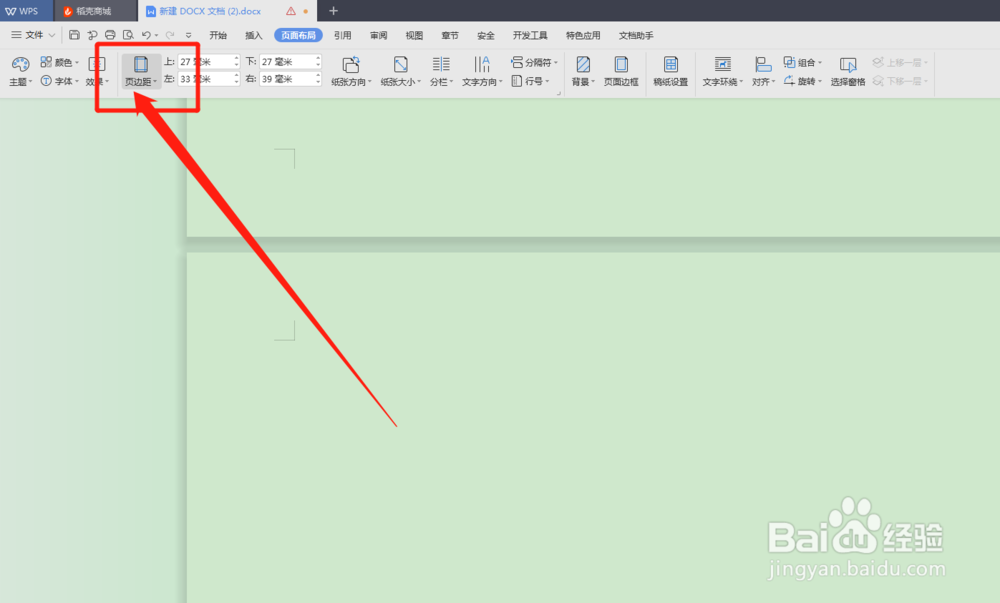This screenshot has width=1000, height=603.
Task: Switch to the 审阅 (Review) tab
Action: coord(379,35)
